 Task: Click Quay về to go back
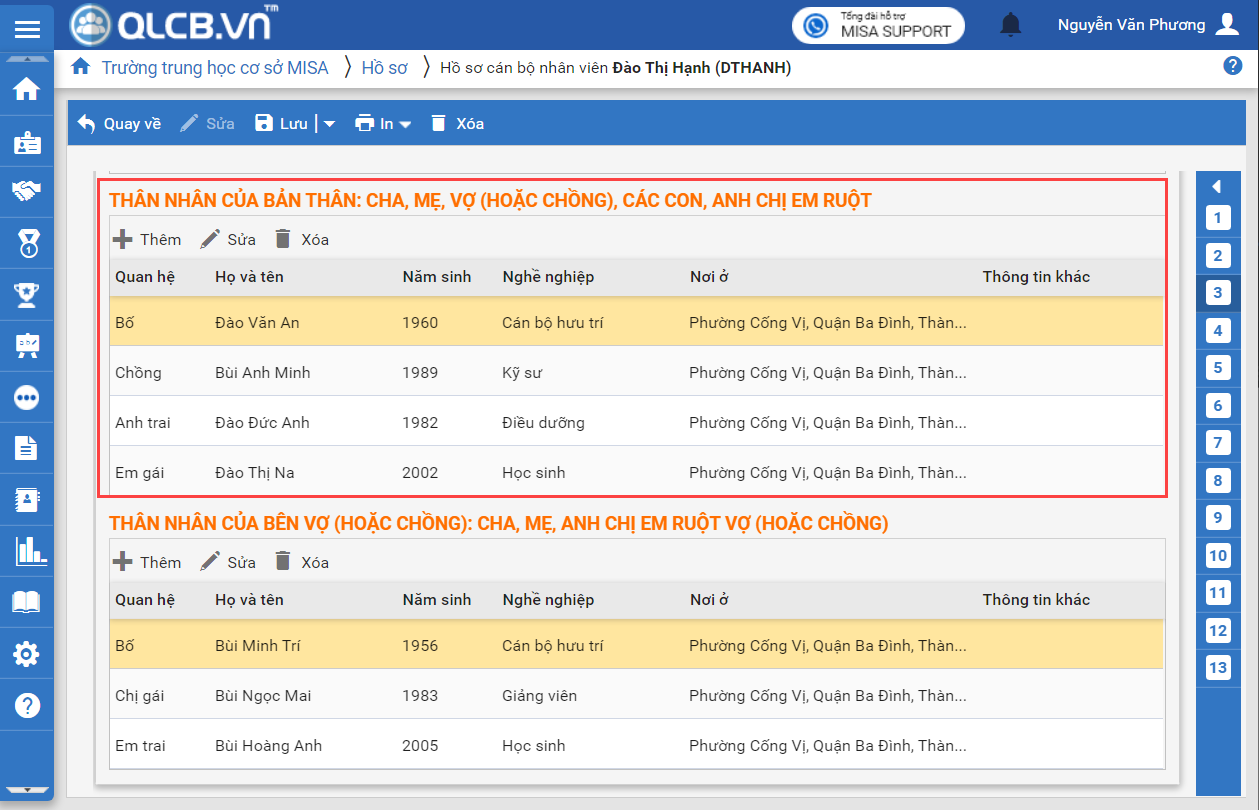coord(120,124)
